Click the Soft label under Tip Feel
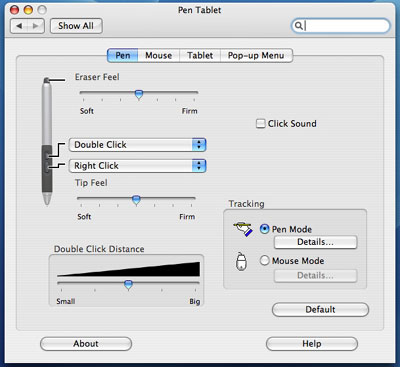This screenshot has width=400, height=367. (x=84, y=217)
